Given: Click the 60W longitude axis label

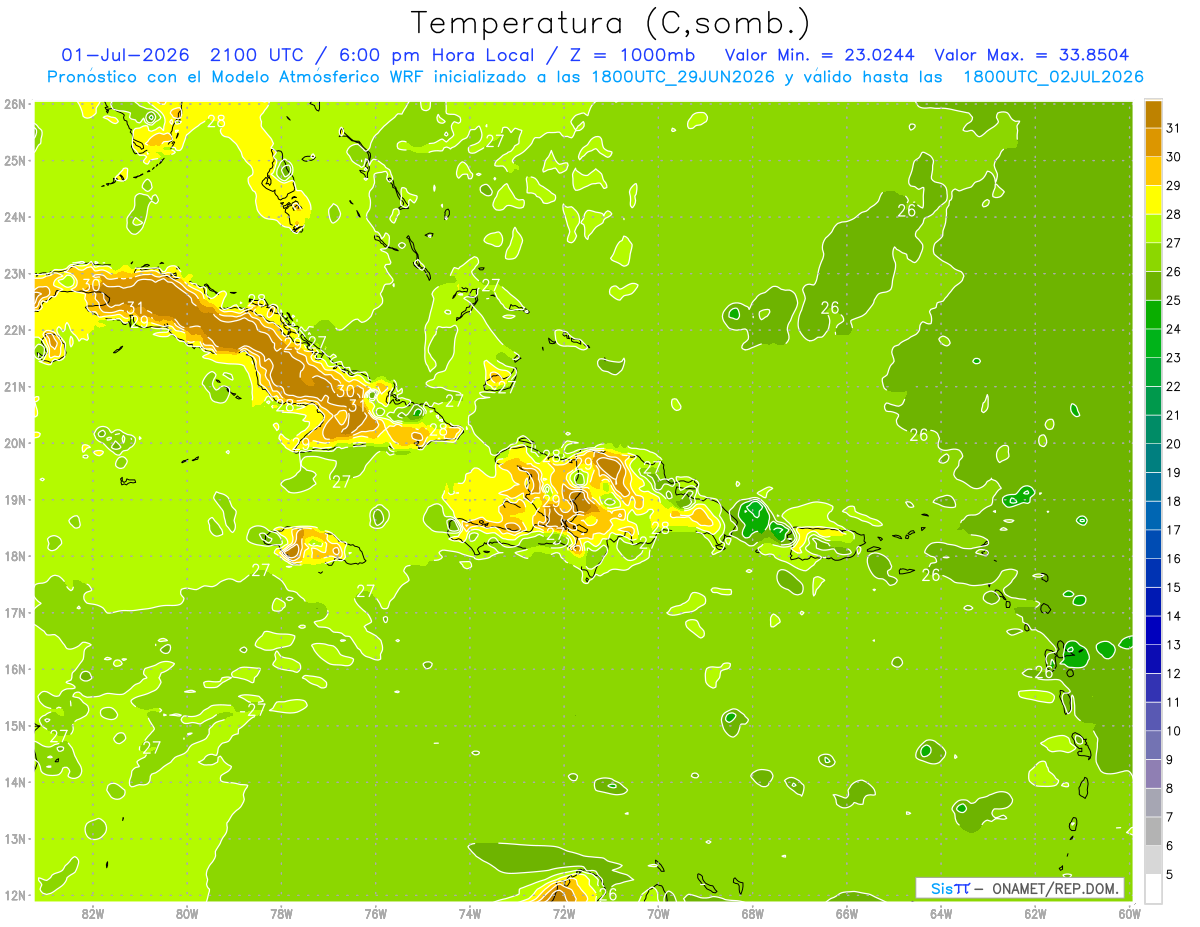Looking at the screenshot, I should pos(1129,913).
